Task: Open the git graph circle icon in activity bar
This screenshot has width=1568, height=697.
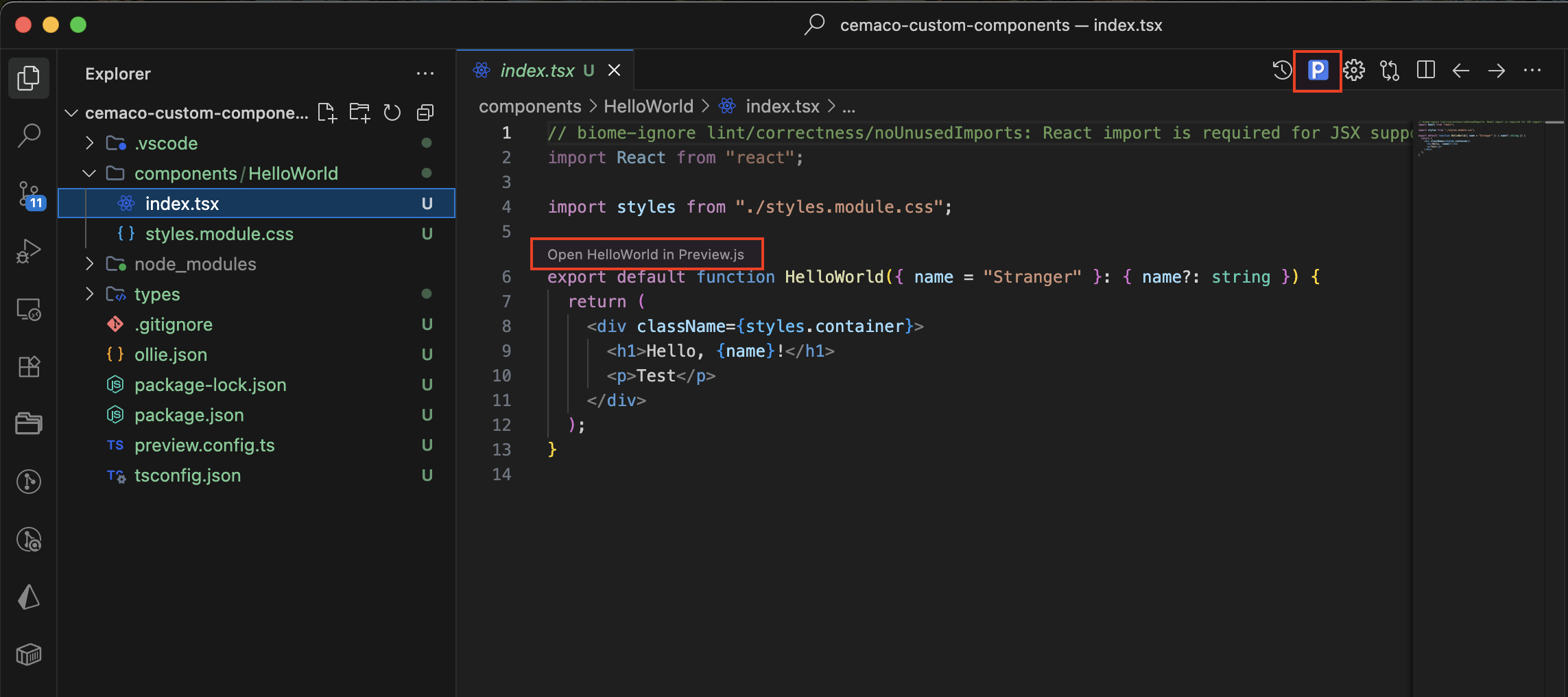Action: coord(28,482)
